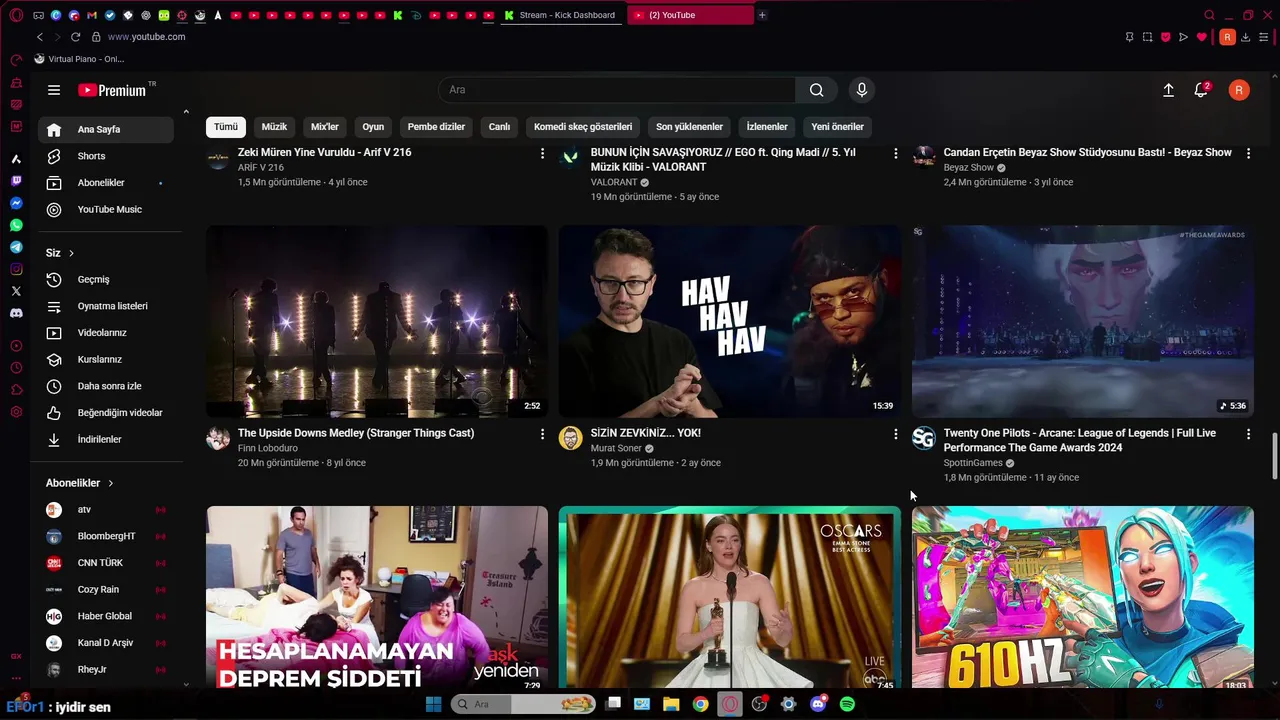
Task: Open options for BUNUN İÇİN SAVAŞIYORUZ video
Action: 896,153
